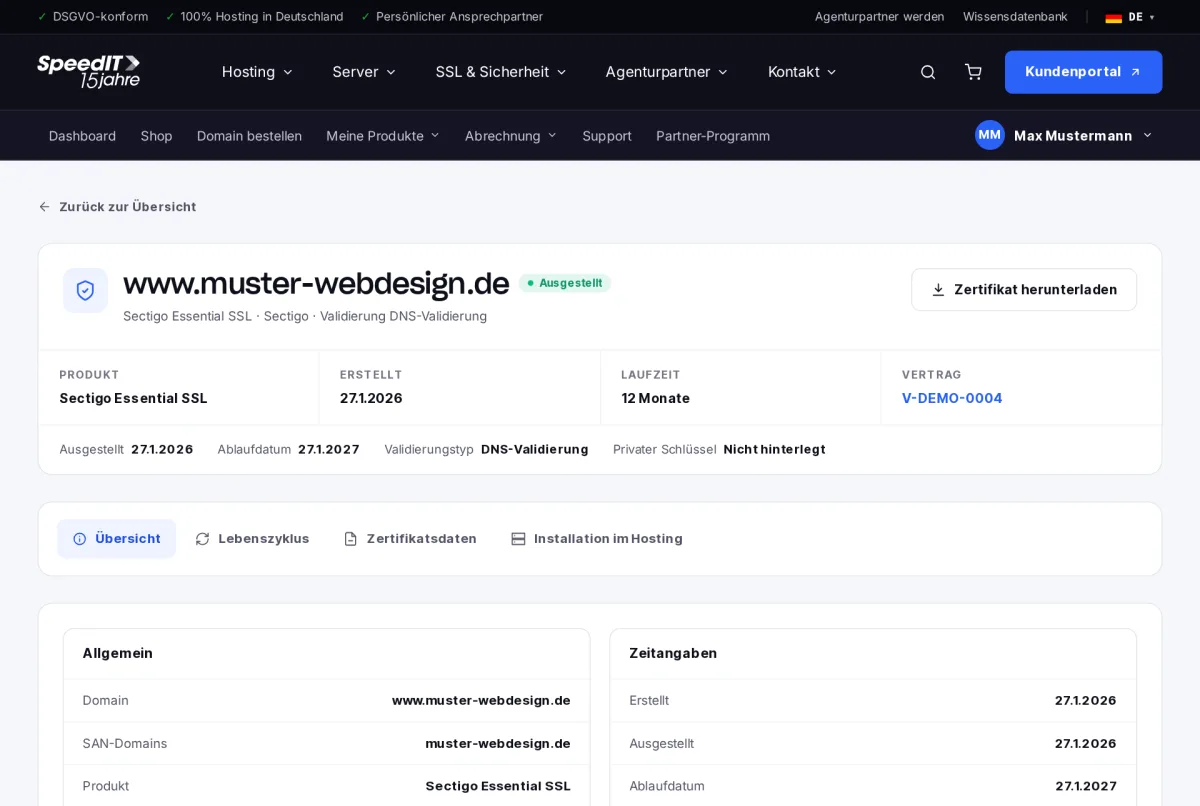This screenshot has height=806, width=1200.
Task: Click Zurück zur Übersicht link
Action: (117, 207)
